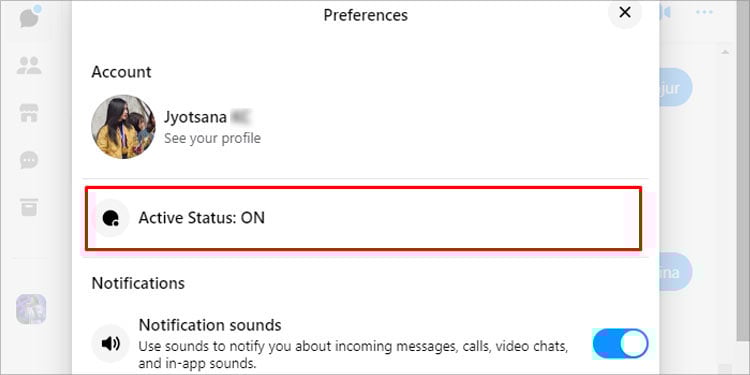Viewport: 750px width, 375px height.
Task: Click the Notification sounds speaker icon
Action: pyautogui.click(x=110, y=343)
